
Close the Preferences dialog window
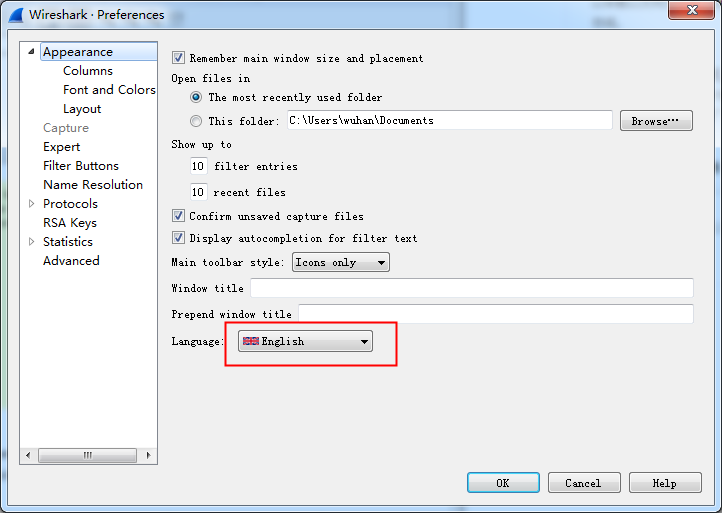(691, 13)
